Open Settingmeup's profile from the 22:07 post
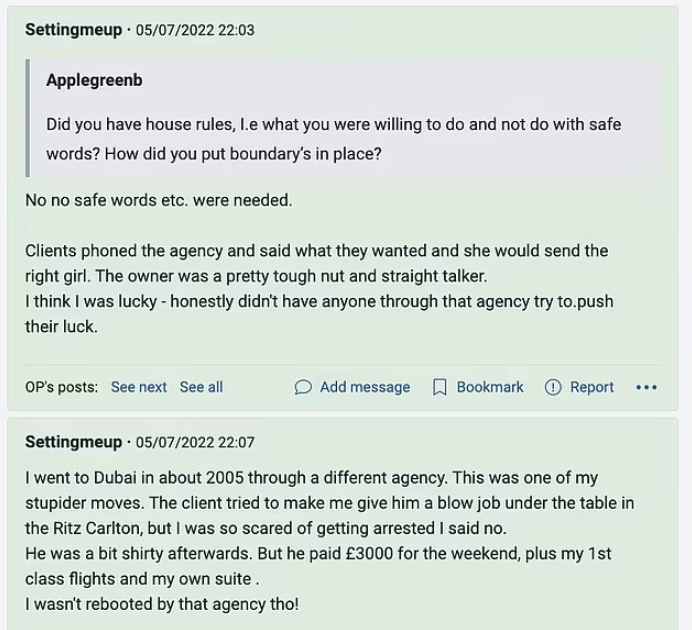This screenshot has width=692, height=630. click(x=73, y=441)
